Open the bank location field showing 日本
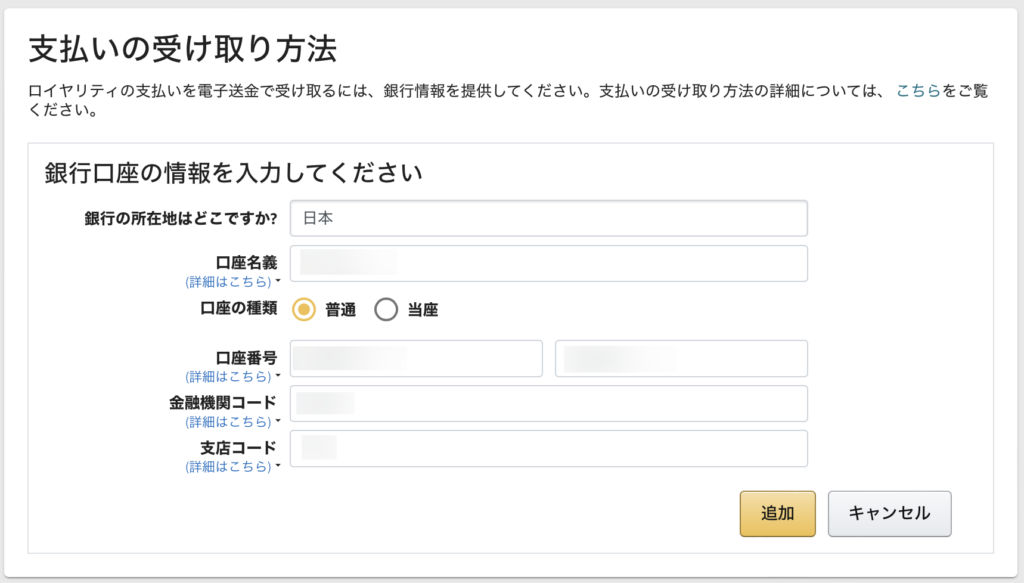 point(548,218)
